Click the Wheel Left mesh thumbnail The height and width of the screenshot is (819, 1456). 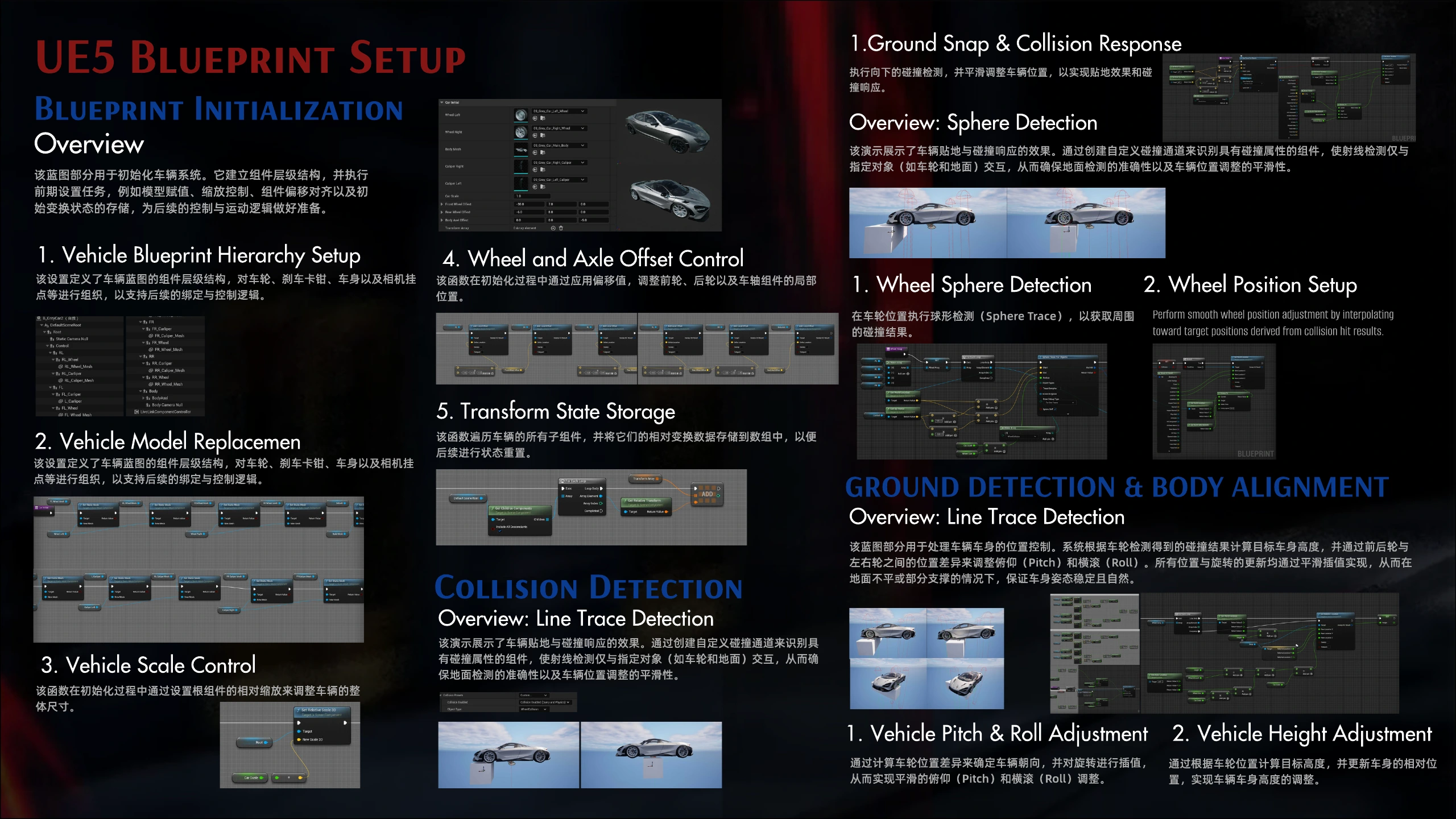point(521,115)
